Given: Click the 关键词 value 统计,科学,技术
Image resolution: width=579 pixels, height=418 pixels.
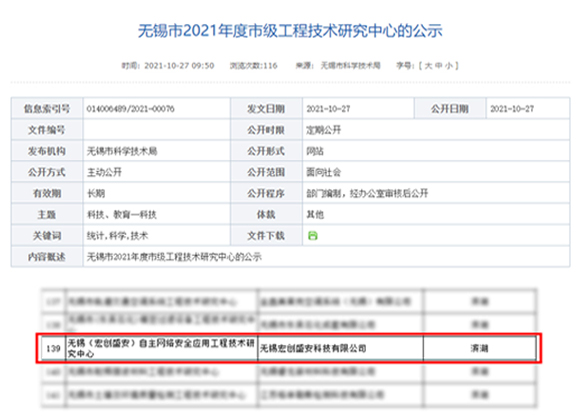Looking at the screenshot, I should point(117,236).
